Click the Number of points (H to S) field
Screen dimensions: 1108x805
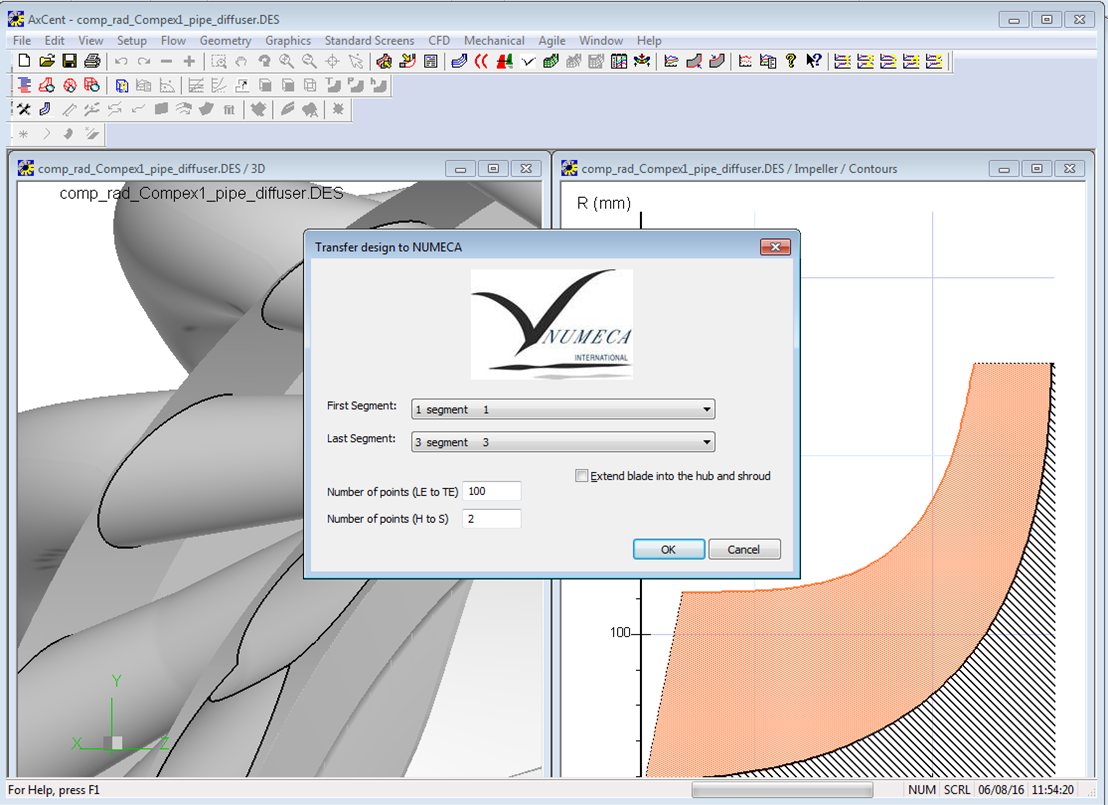pyautogui.click(x=491, y=519)
